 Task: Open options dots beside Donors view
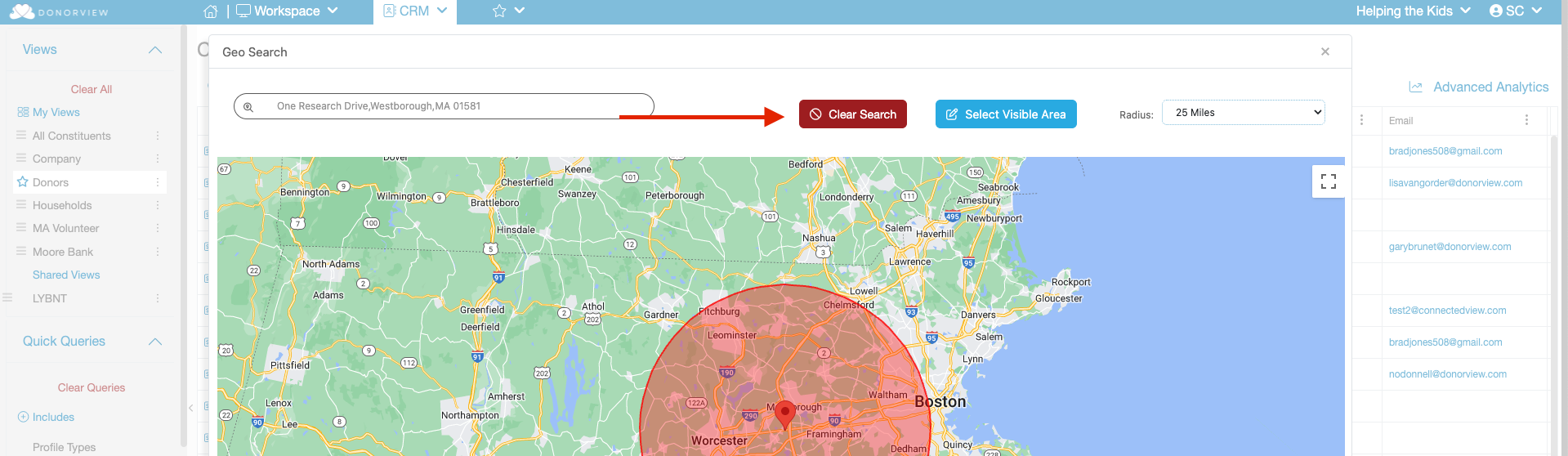point(158,182)
